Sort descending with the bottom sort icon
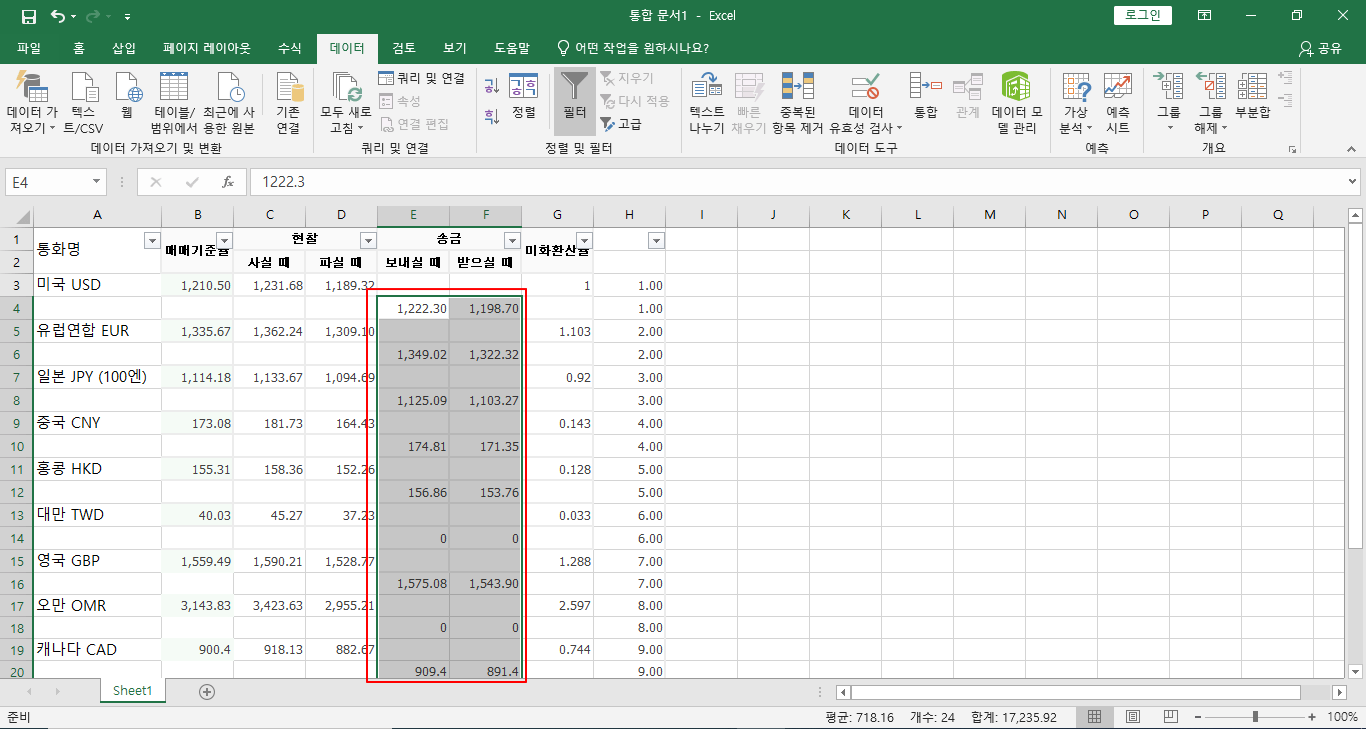The height and width of the screenshot is (729, 1366). click(492, 116)
